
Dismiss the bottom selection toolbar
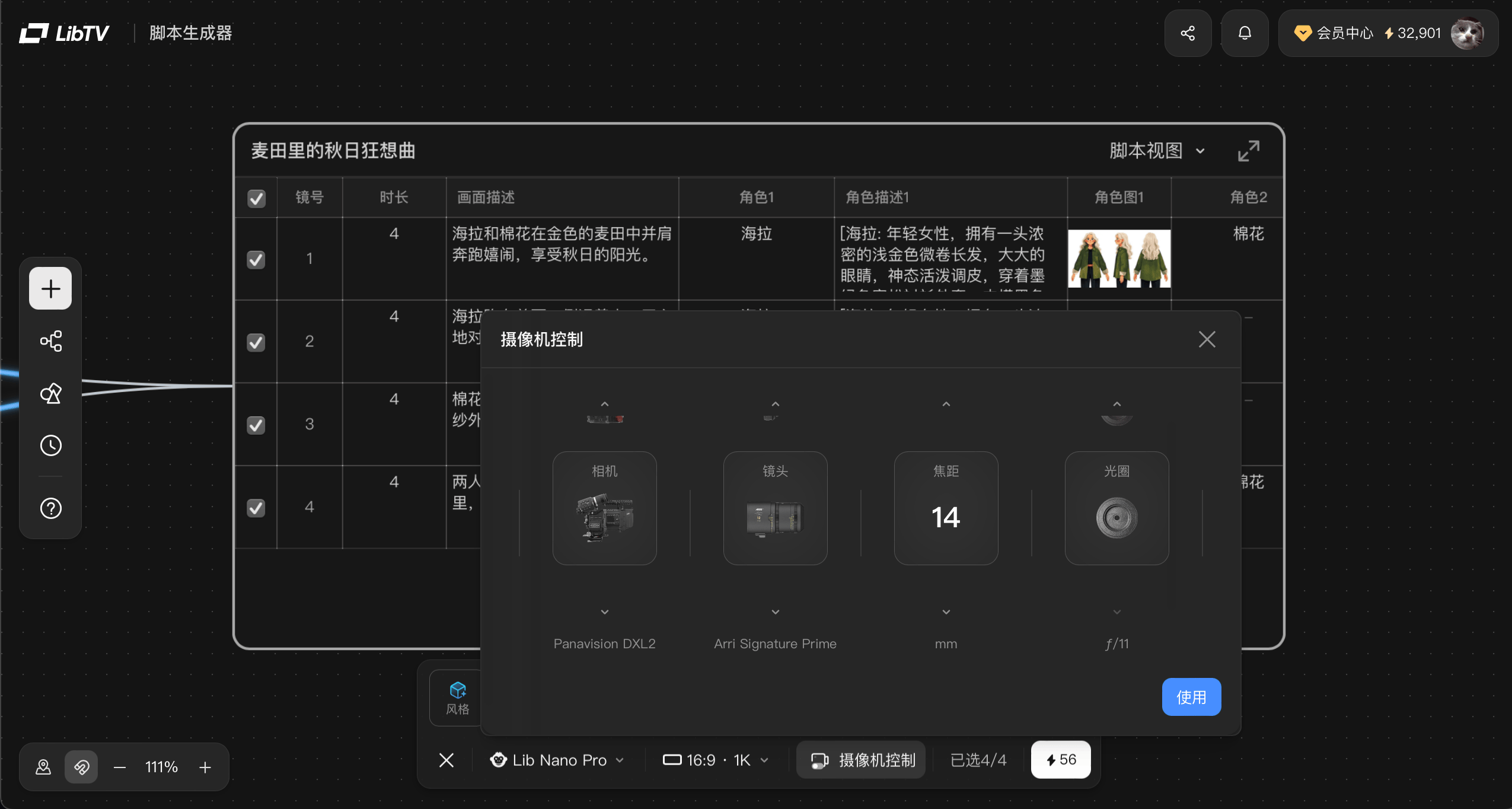[x=446, y=760]
